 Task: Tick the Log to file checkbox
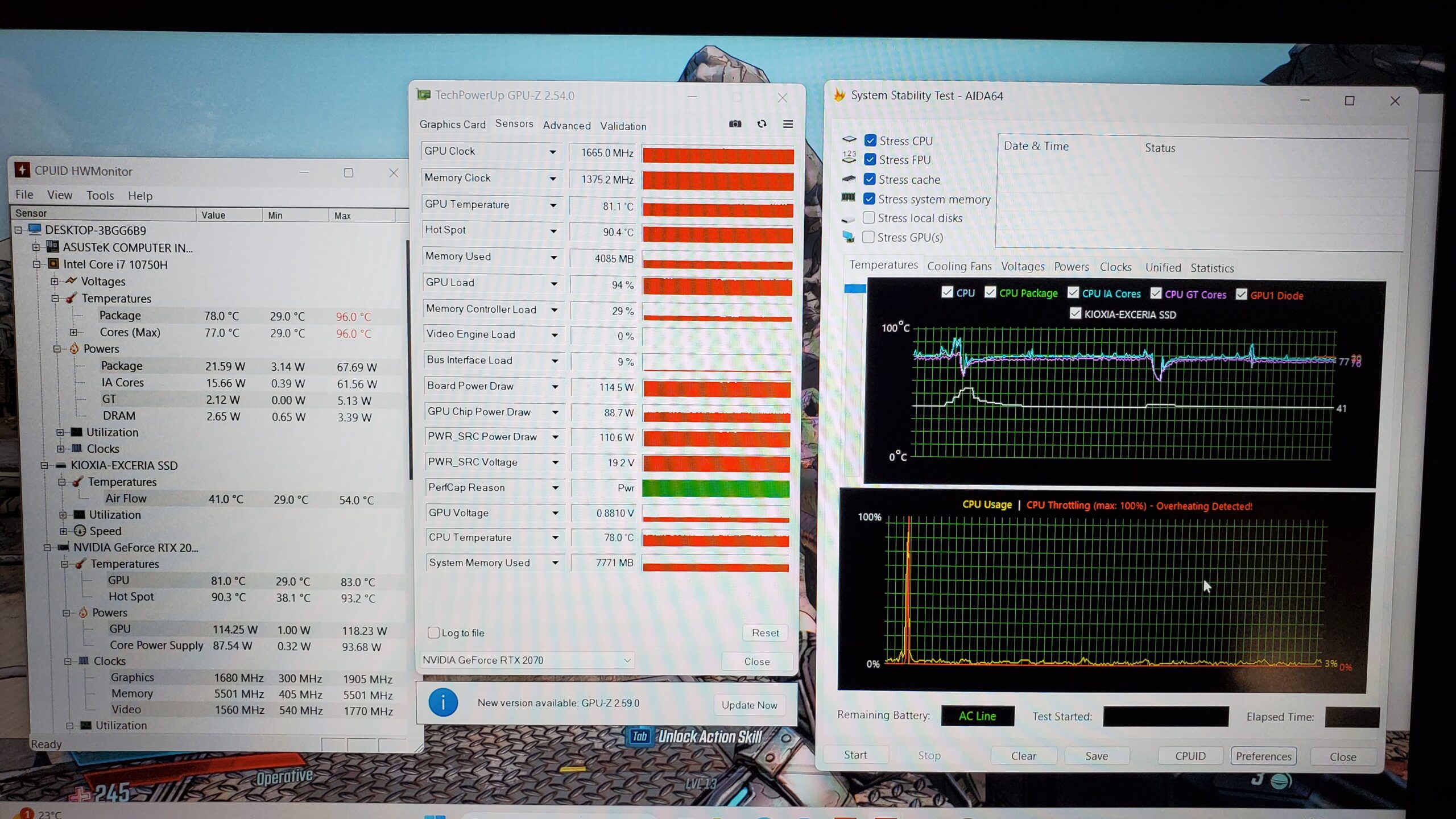(433, 632)
